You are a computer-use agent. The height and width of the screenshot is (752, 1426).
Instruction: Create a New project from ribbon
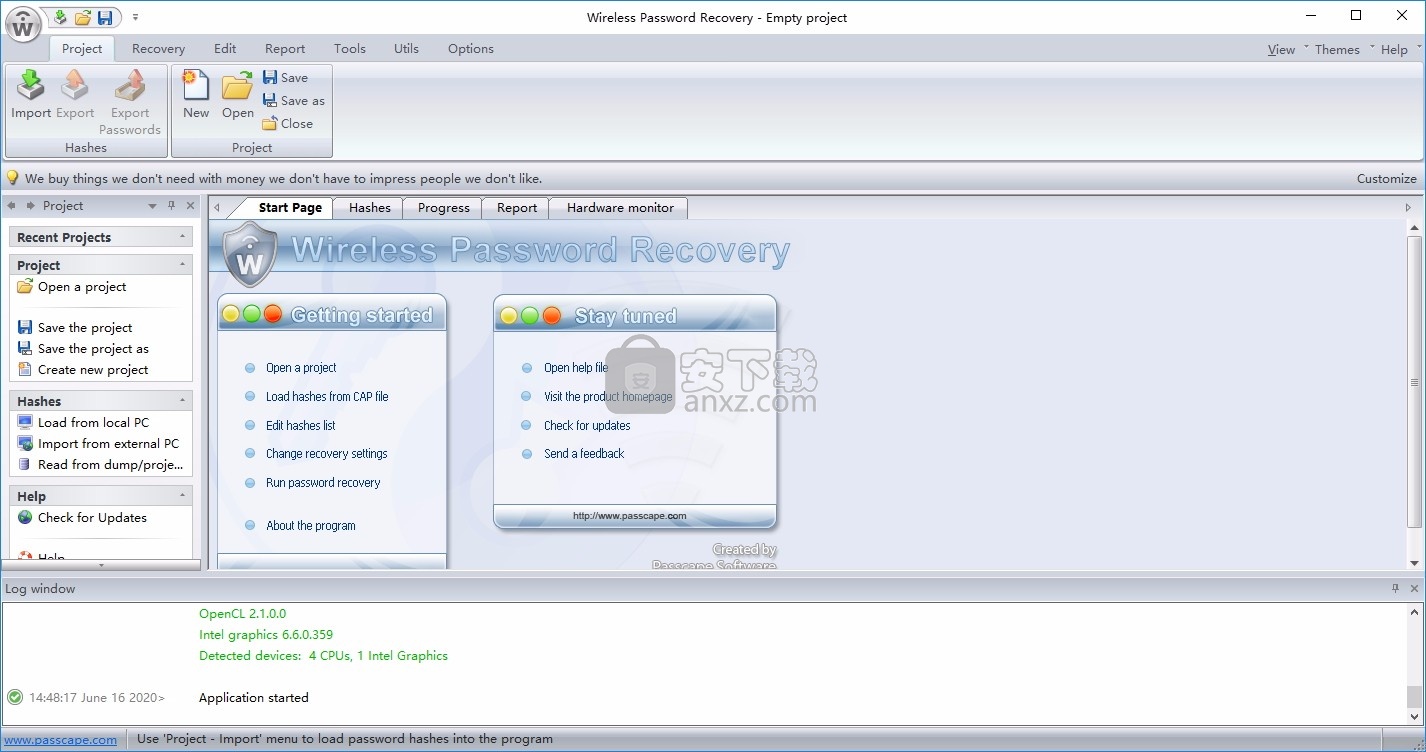pyautogui.click(x=196, y=95)
